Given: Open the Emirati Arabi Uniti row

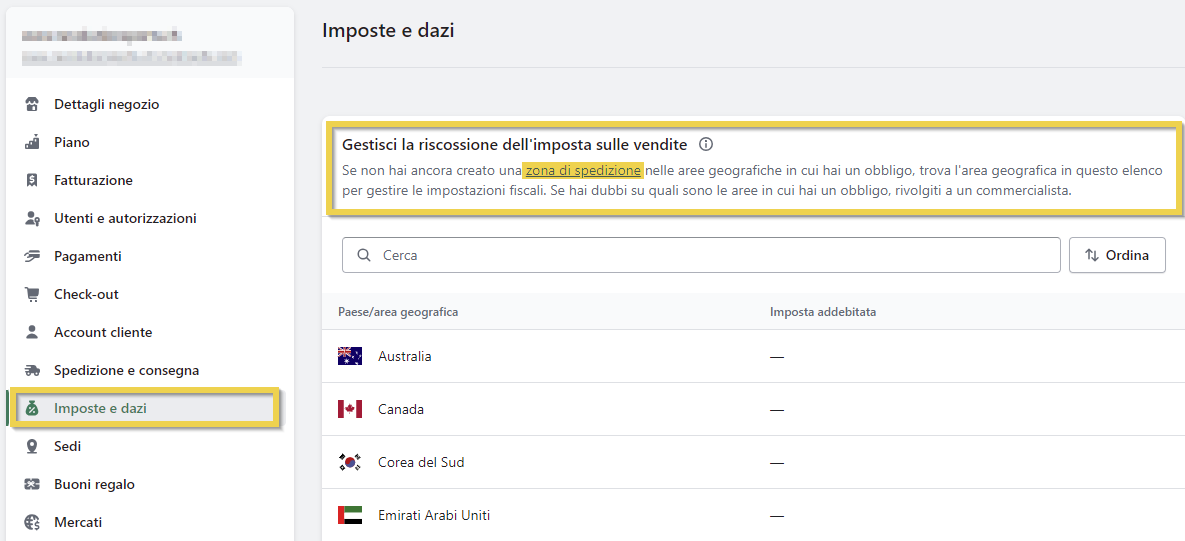Looking at the screenshot, I should point(434,516).
